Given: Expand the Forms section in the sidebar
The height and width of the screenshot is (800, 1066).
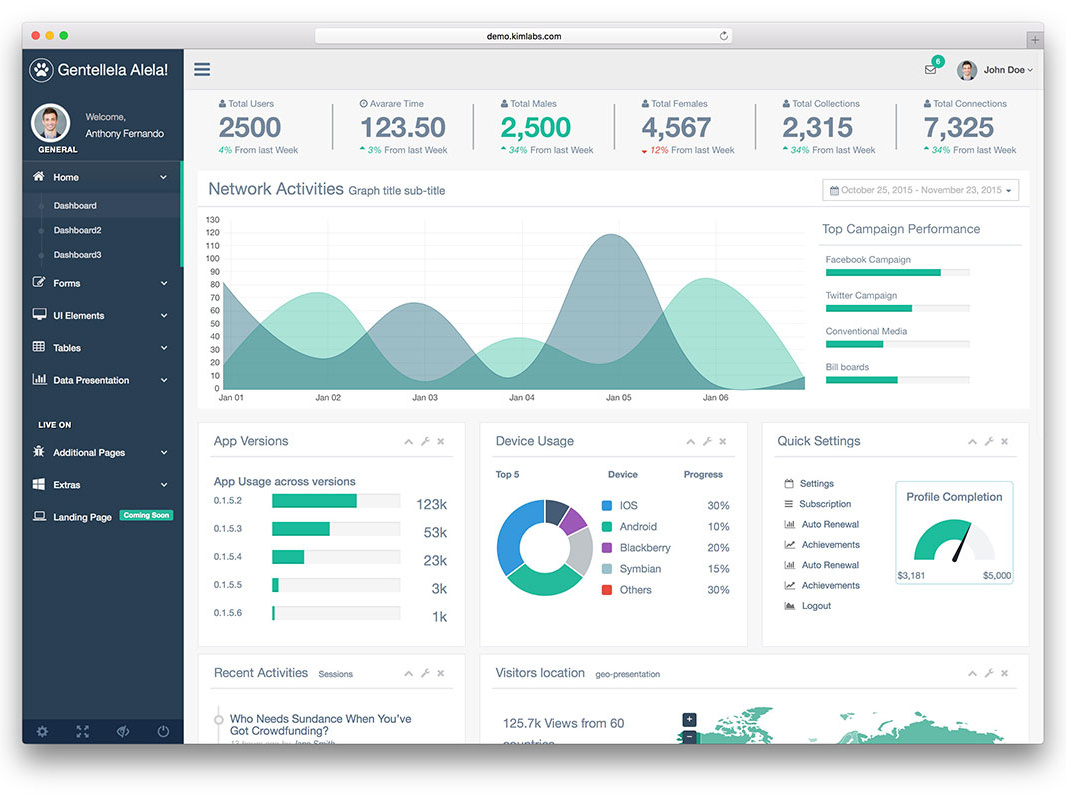Looking at the screenshot, I should click(x=66, y=283).
